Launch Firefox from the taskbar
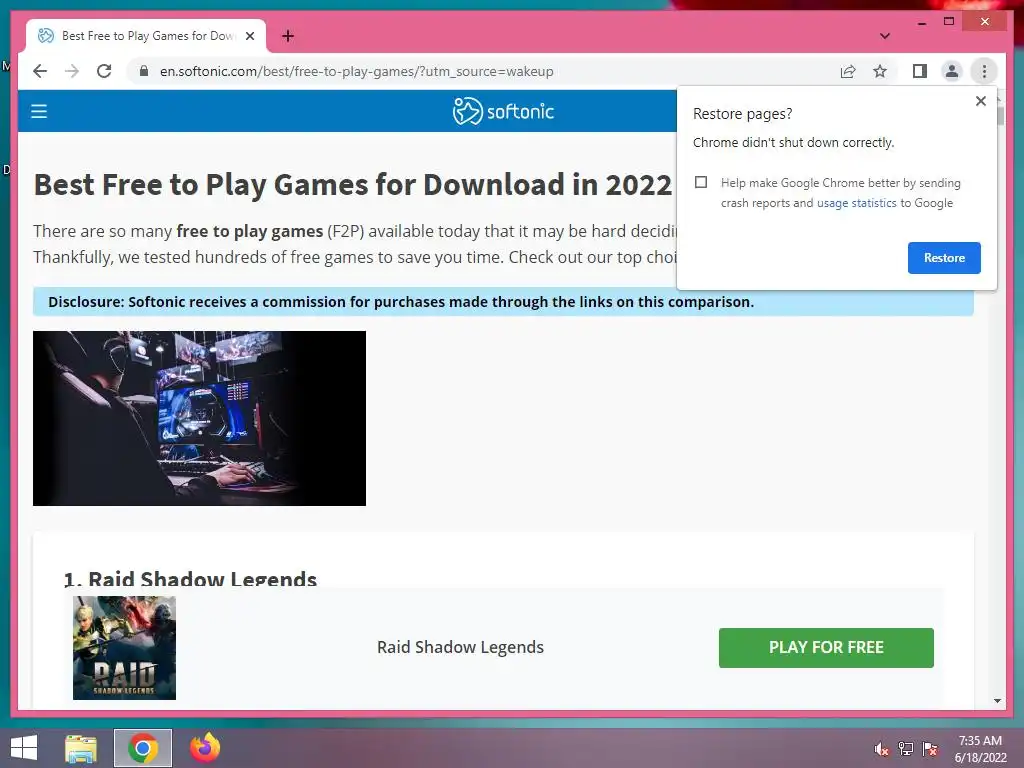 coord(205,748)
